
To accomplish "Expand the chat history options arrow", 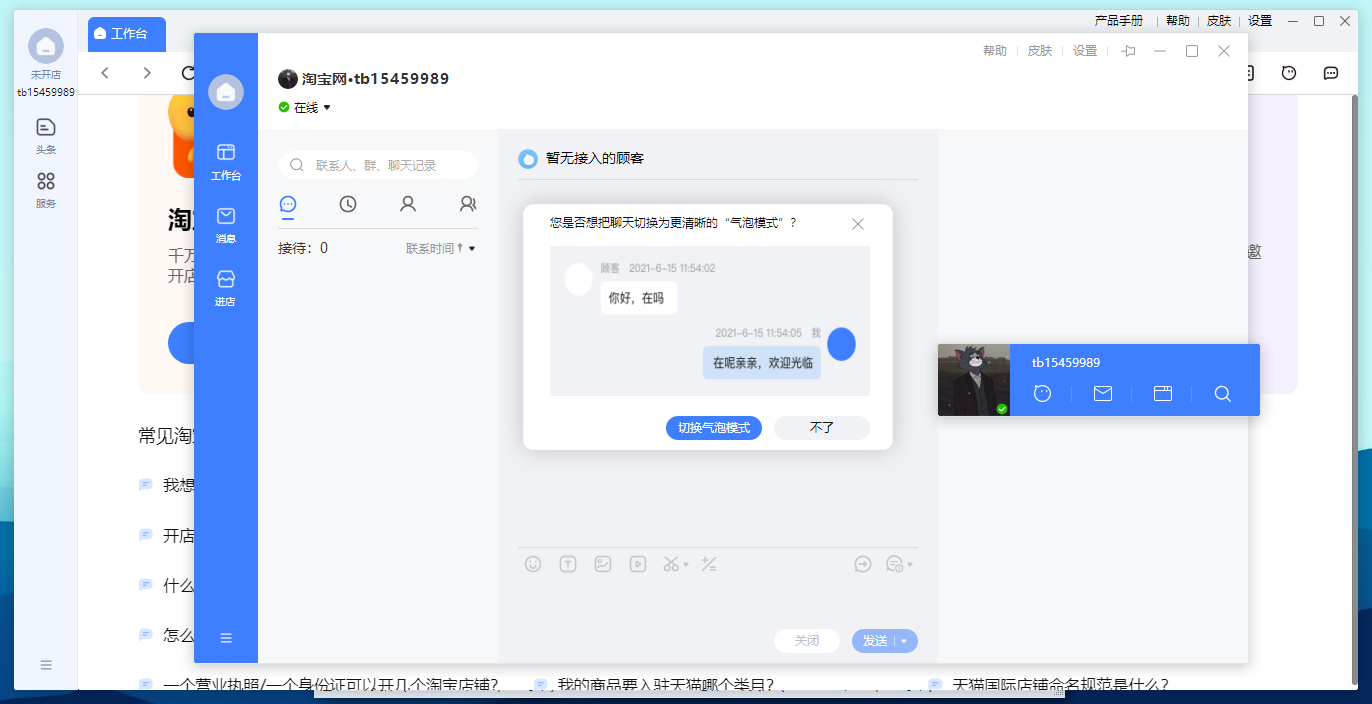I will pos(910,564).
